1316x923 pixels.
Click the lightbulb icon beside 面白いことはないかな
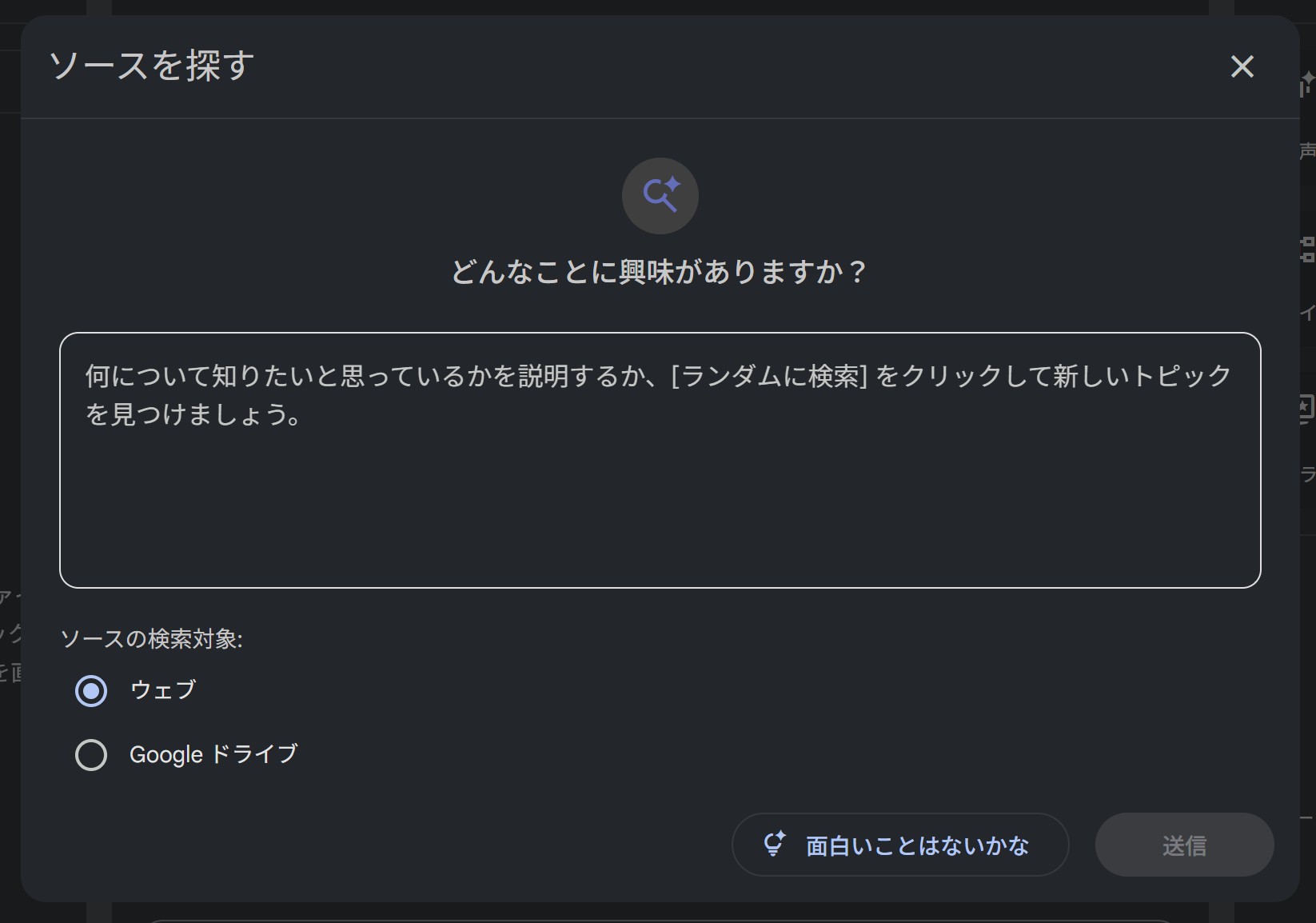click(774, 844)
